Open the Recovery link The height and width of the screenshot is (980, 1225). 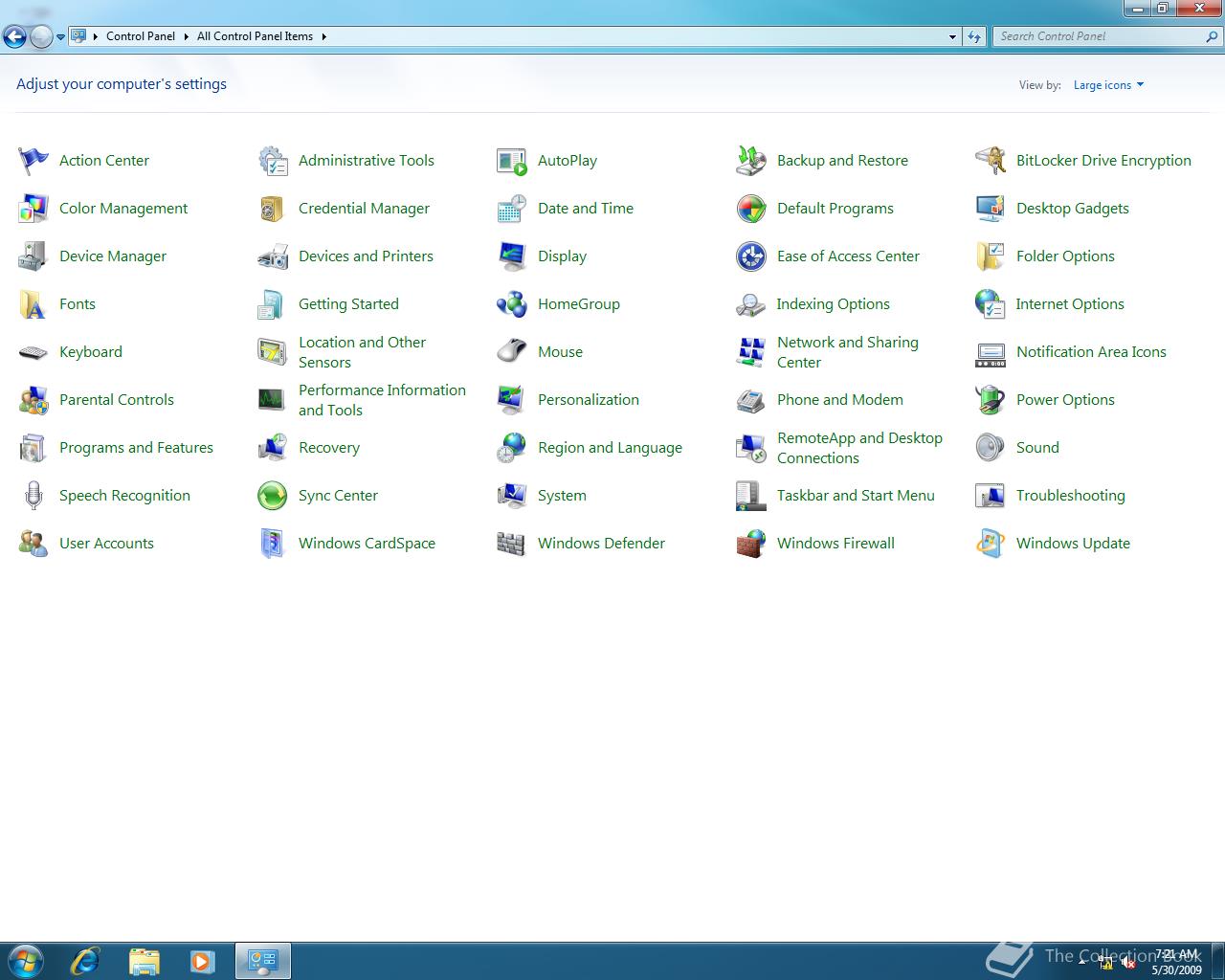click(329, 448)
